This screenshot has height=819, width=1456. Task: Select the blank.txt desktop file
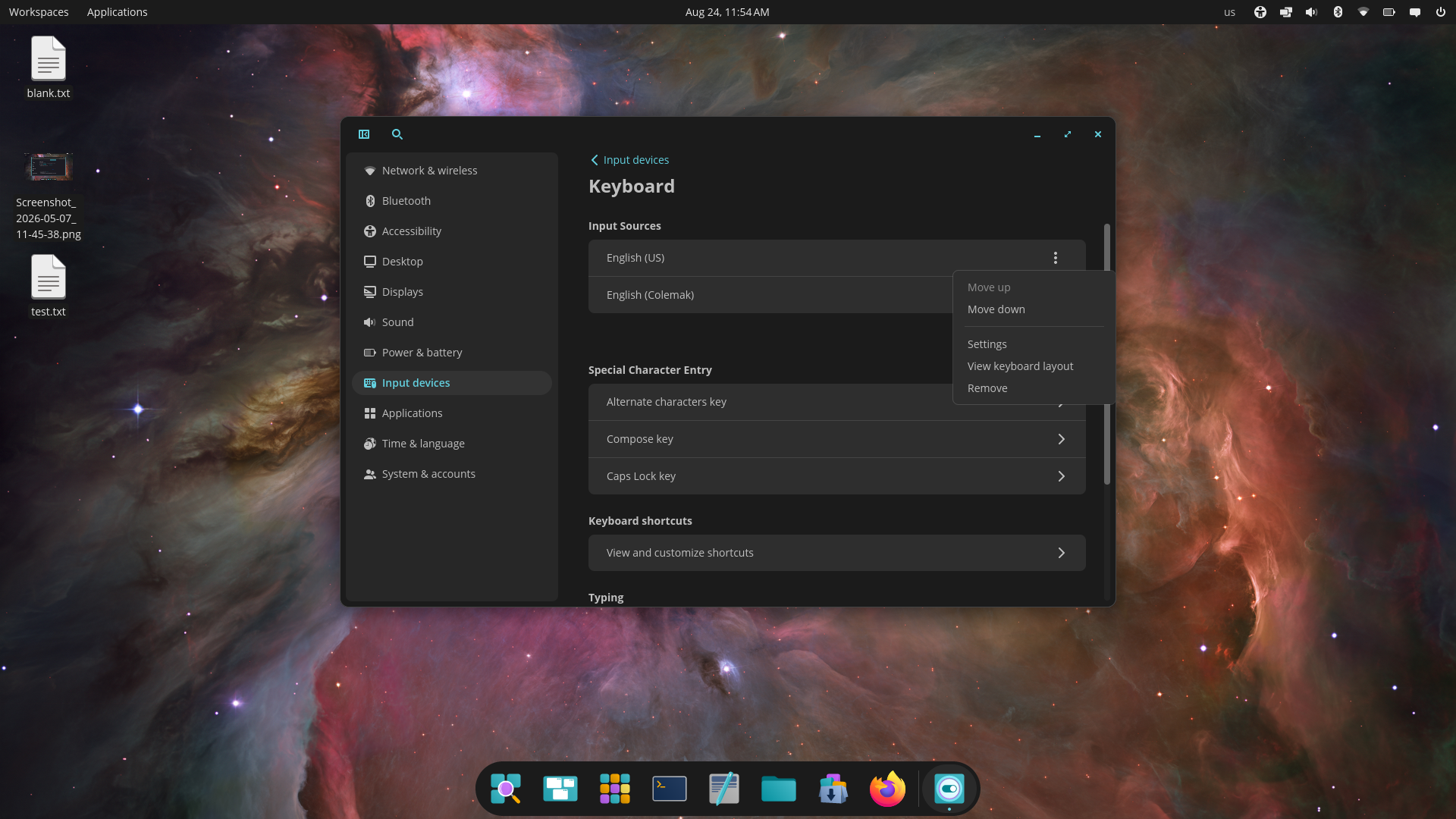pyautogui.click(x=49, y=67)
